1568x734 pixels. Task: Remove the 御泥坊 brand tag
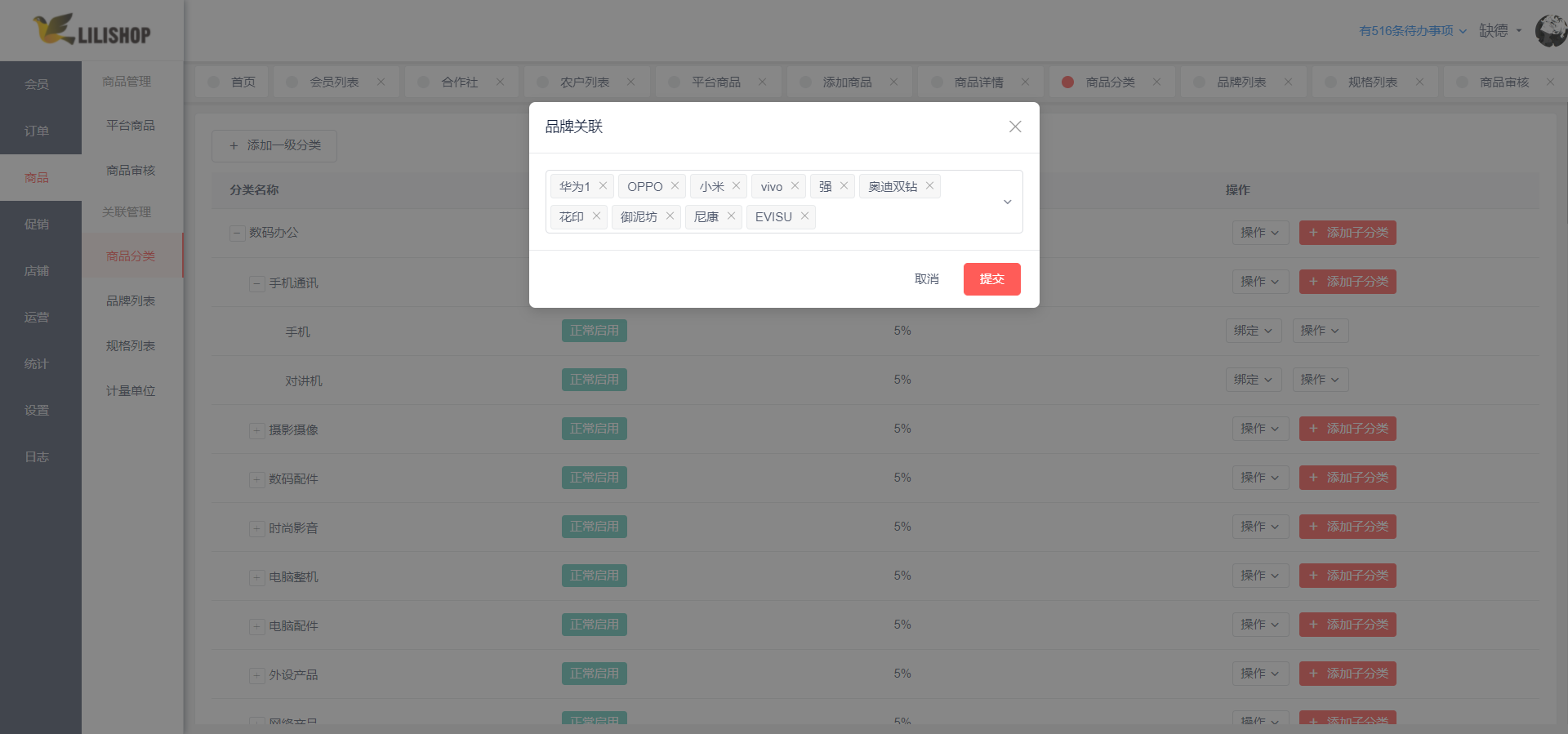tap(670, 216)
